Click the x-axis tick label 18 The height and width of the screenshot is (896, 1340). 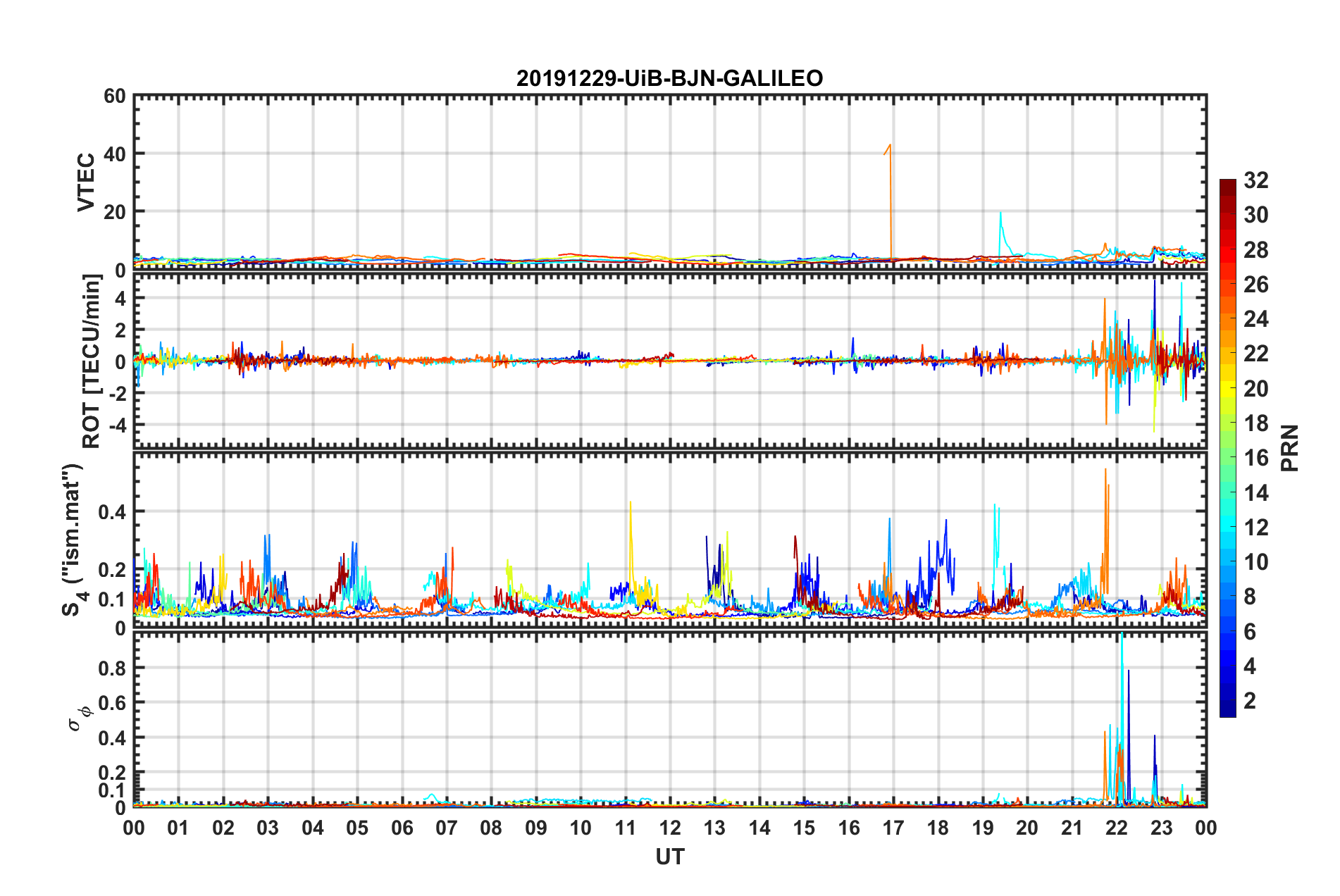(938, 828)
